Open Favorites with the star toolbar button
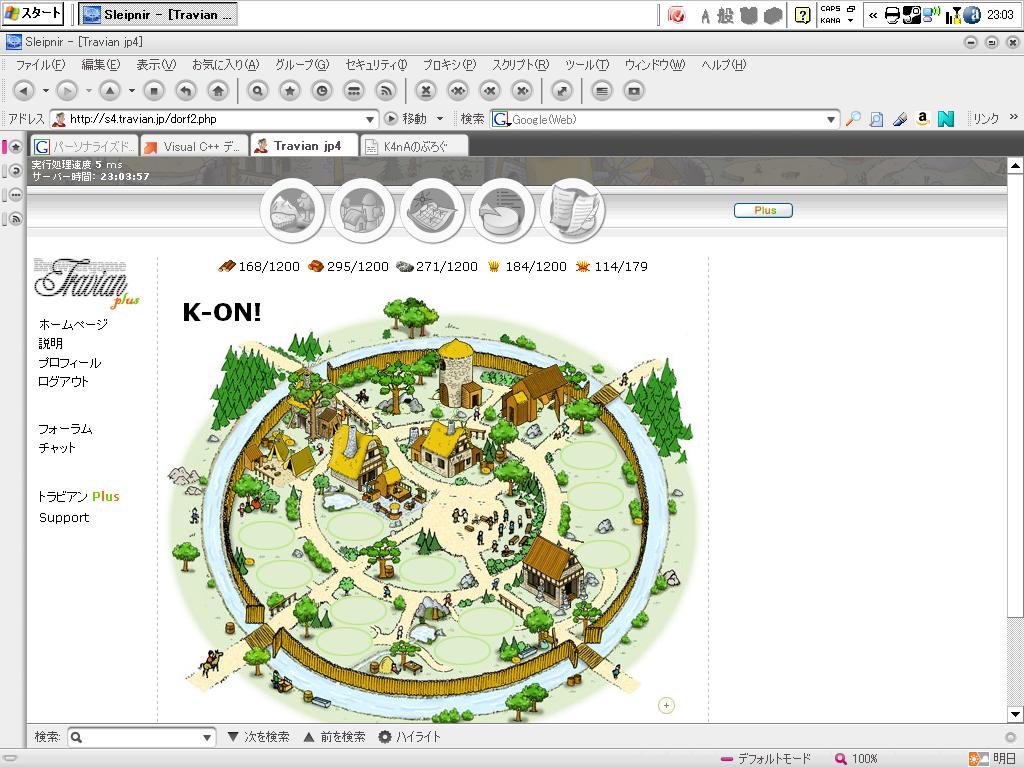The image size is (1024, 768). coord(290,91)
